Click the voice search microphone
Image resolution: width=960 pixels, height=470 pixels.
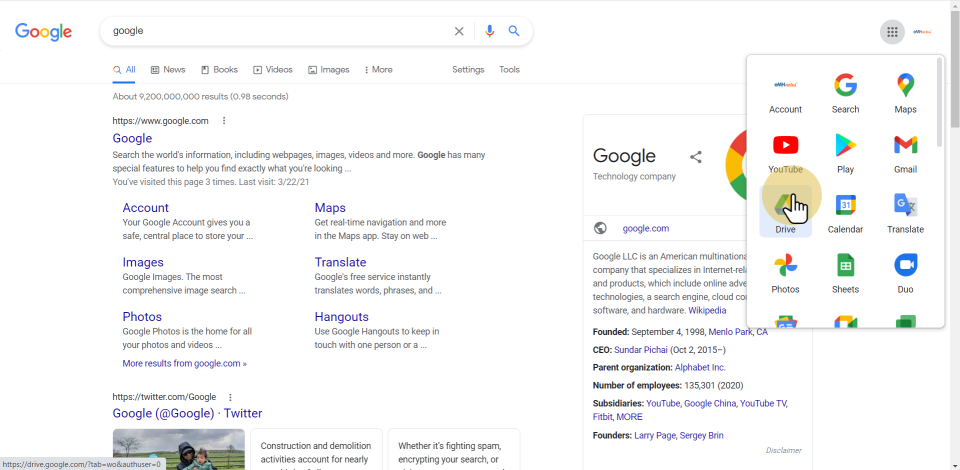(x=489, y=31)
